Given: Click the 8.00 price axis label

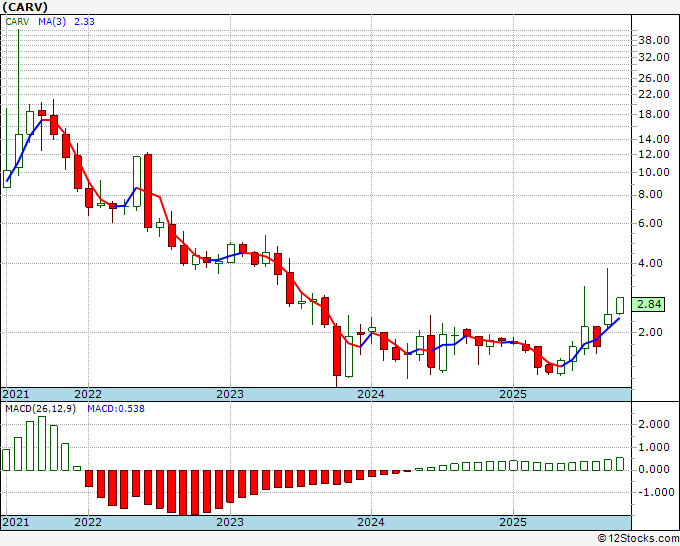Looking at the screenshot, I should click(651, 194).
